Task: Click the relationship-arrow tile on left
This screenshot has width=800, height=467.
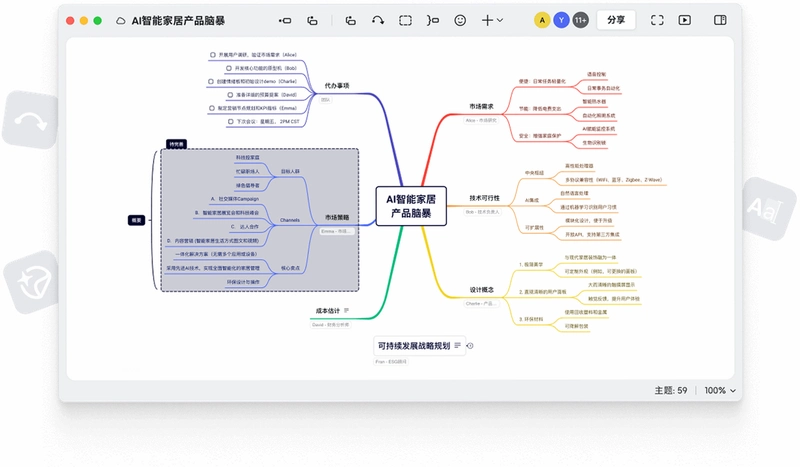Action: pos(31,120)
